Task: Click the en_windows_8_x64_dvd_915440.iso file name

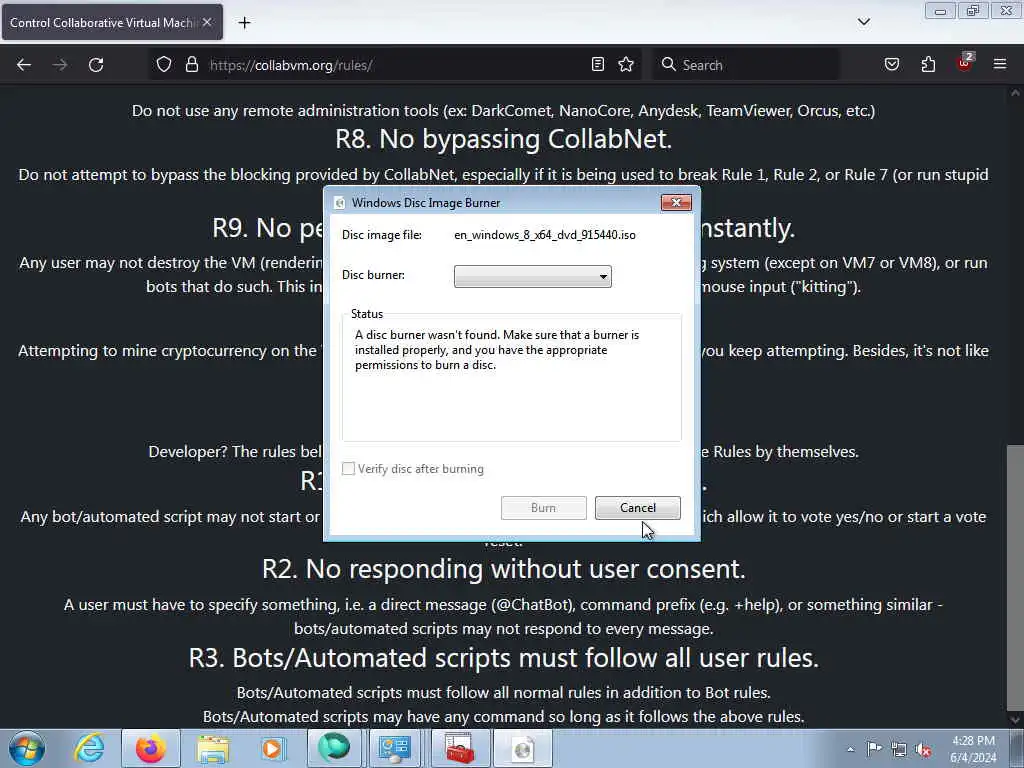Action: click(x=545, y=235)
